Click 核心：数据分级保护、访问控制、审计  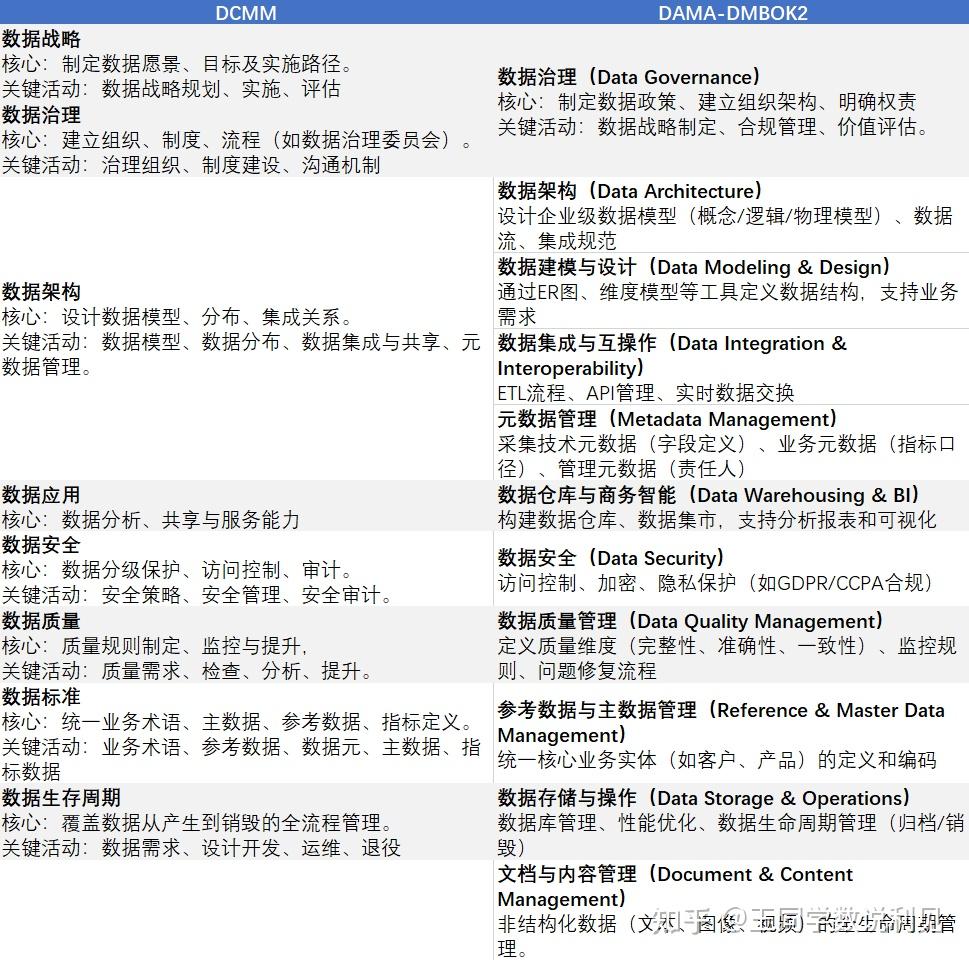click(x=177, y=570)
